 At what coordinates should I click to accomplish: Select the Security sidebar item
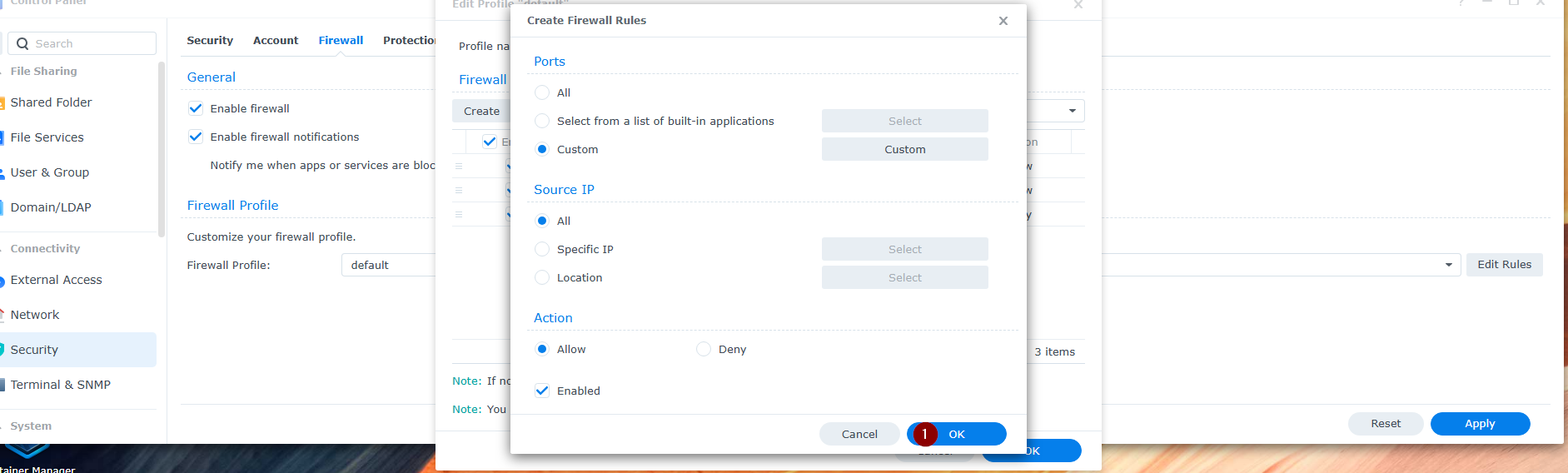coord(34,350)
